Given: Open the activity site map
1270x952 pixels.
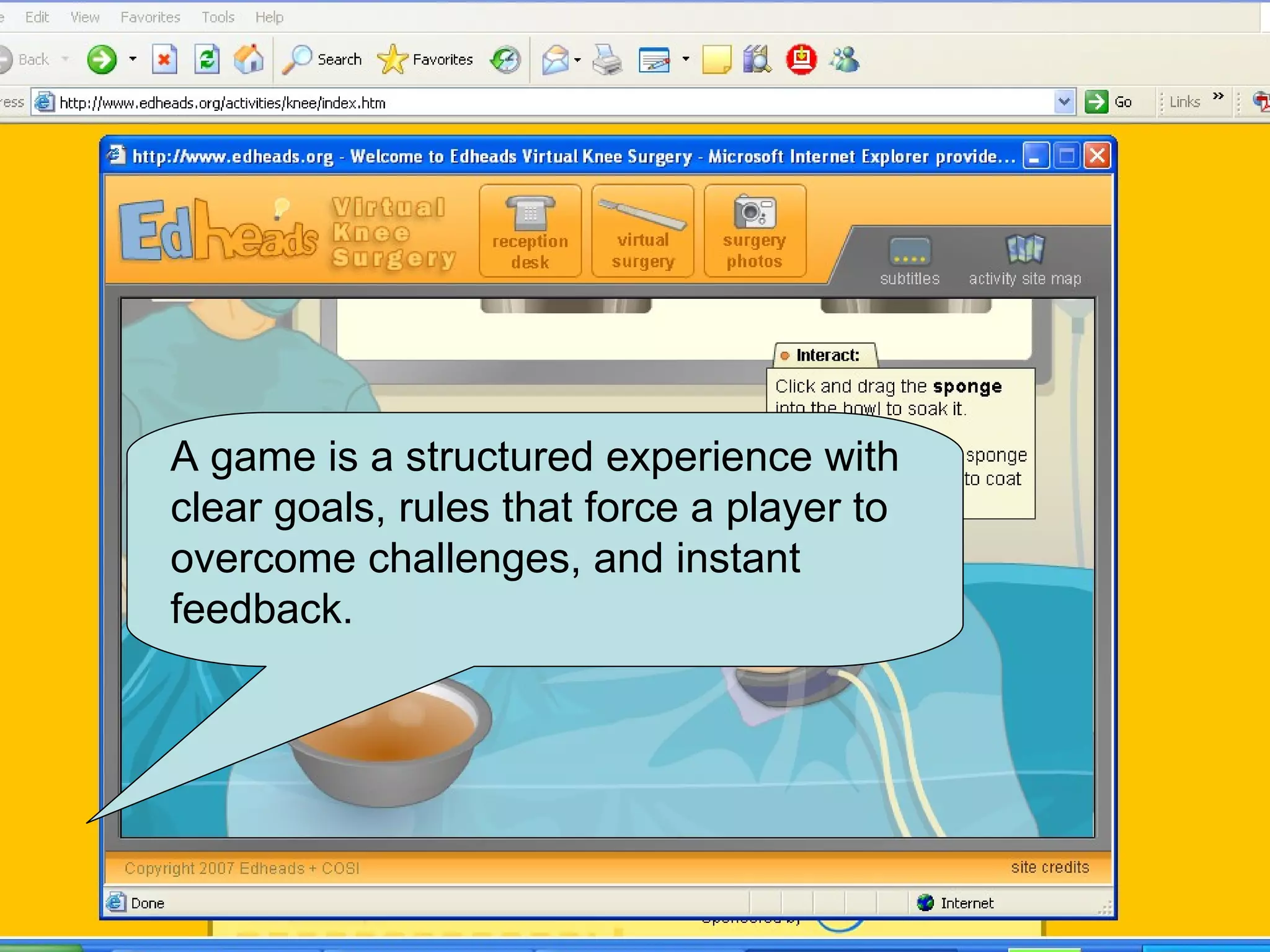Looking at the screenshot, I should [x=1025, y=260].
